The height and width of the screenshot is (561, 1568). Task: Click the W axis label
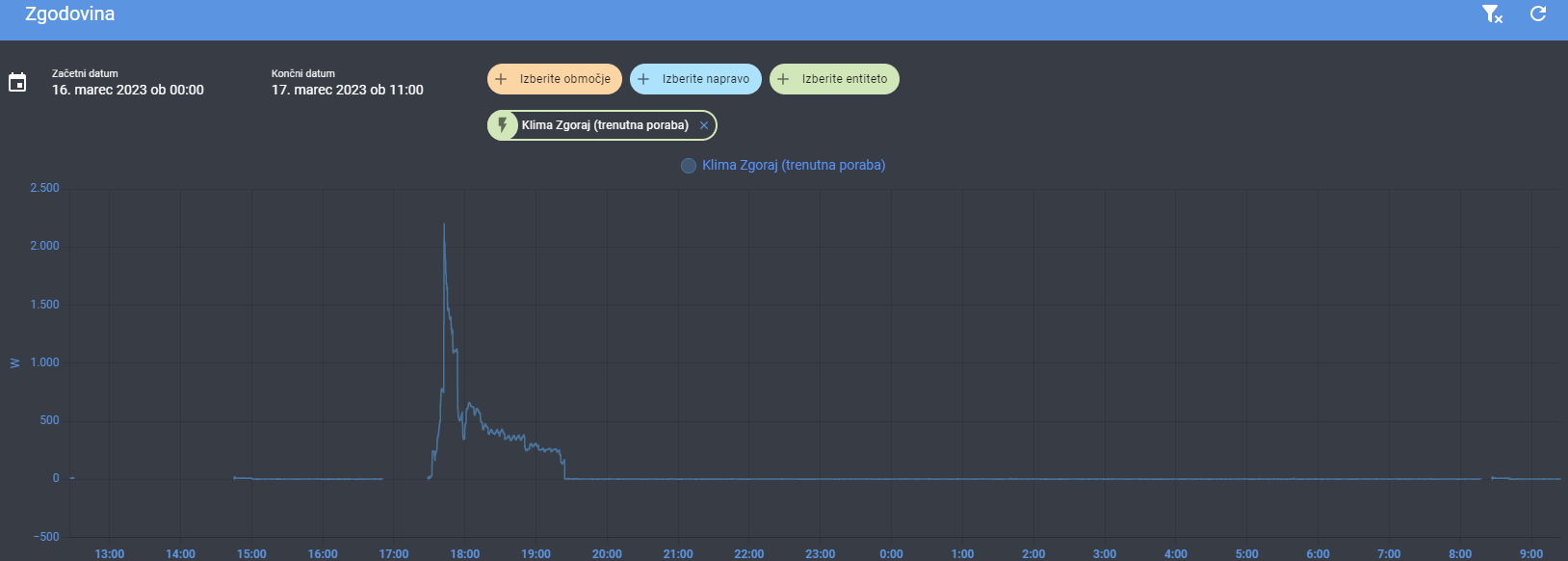tap(13, 362)
